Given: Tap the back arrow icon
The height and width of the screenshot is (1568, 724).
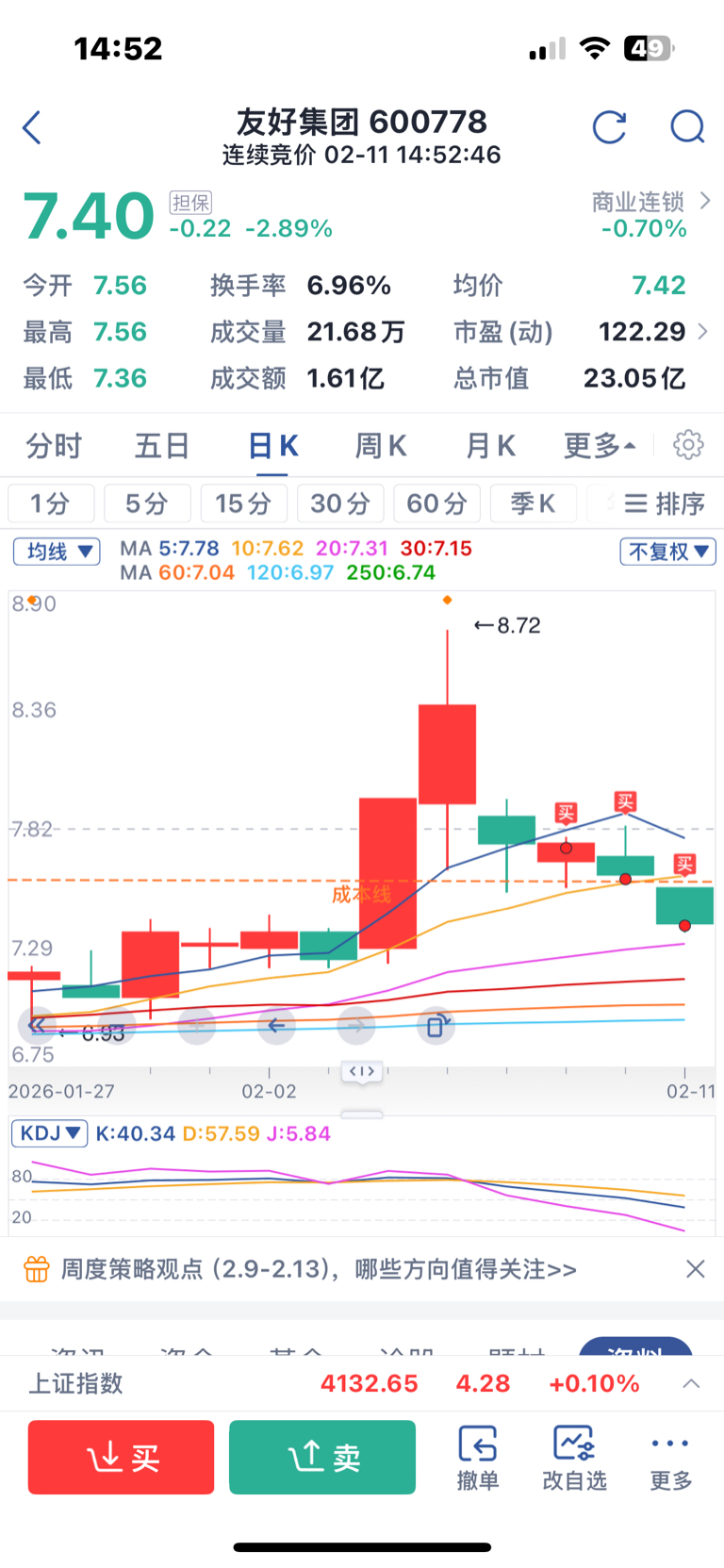Looking at the screenshot, I should (33, 127).
